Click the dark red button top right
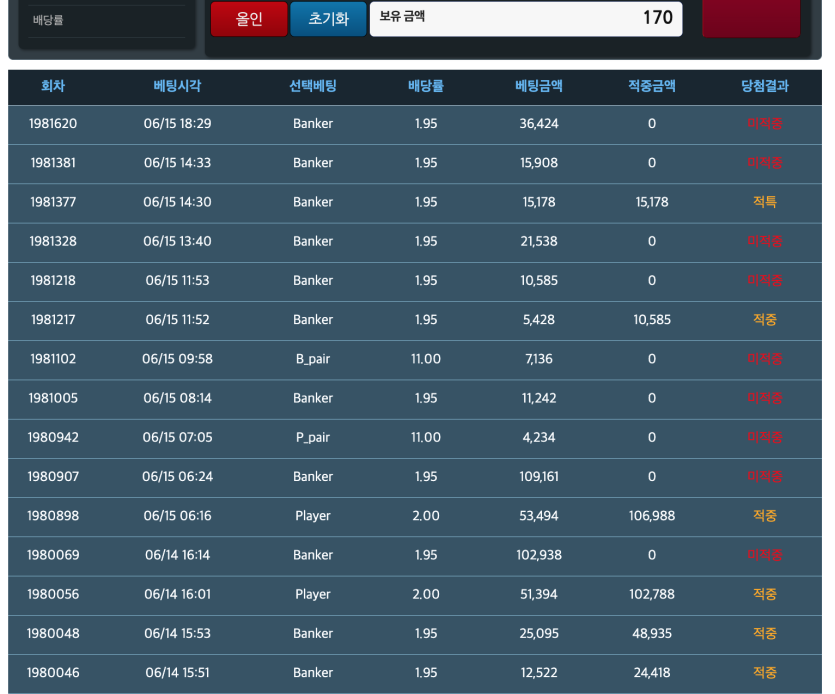 (x=751, y=18)
